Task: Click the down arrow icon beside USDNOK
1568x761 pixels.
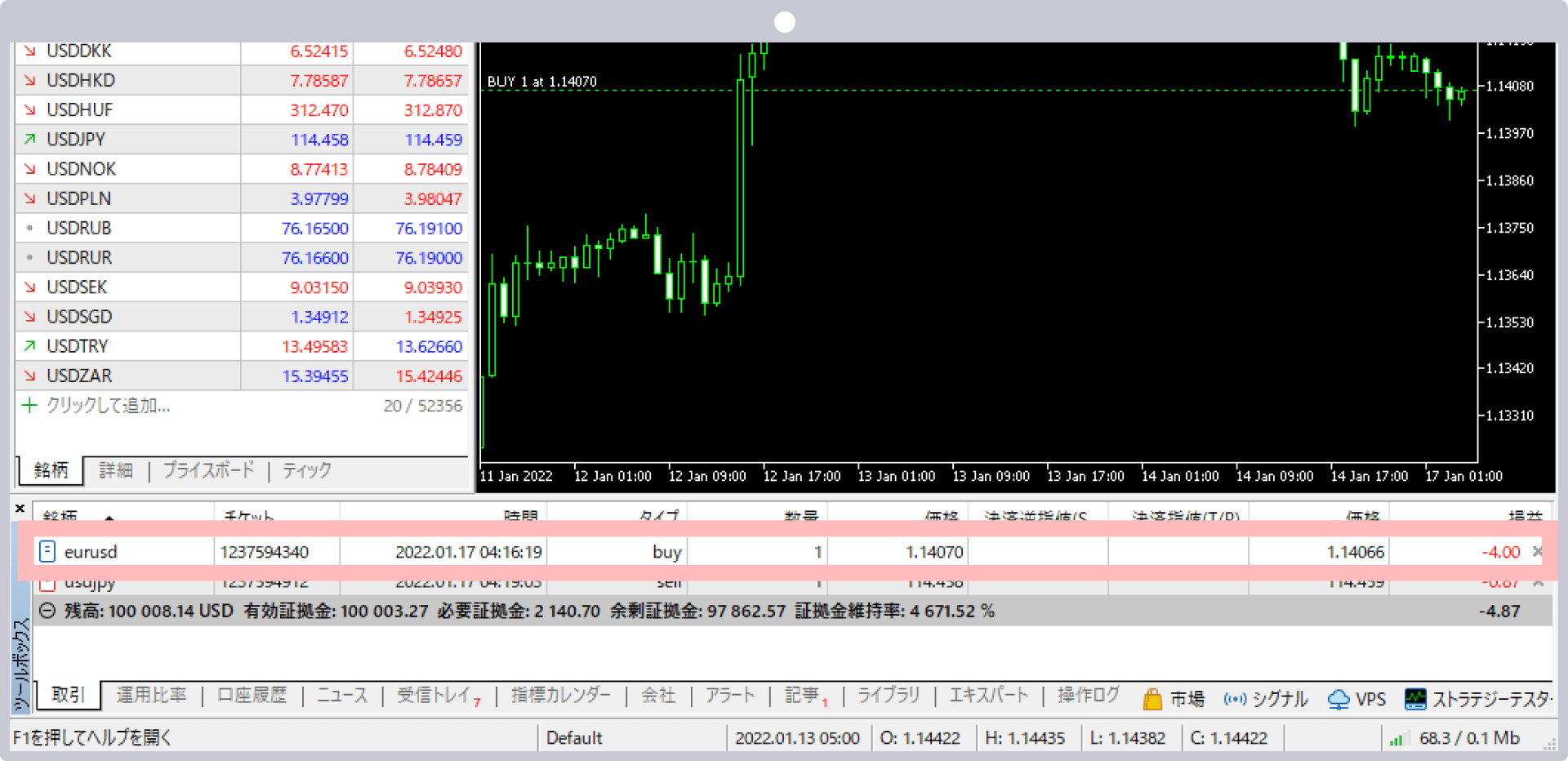Action: point(29,169)
